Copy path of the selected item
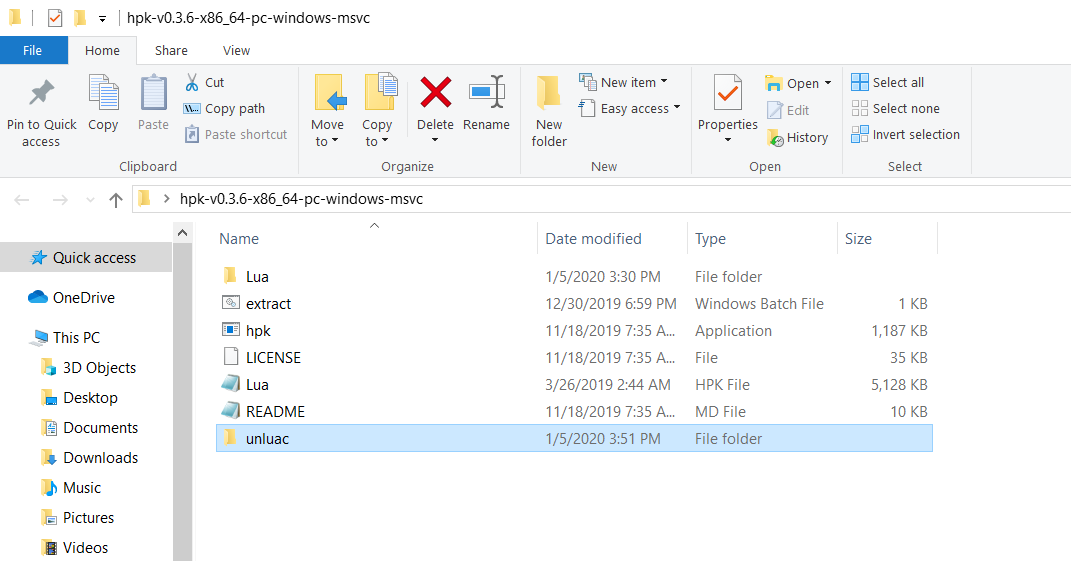Image resolution: width=1071 pixels, height=561 pixels. pos(225,109)
